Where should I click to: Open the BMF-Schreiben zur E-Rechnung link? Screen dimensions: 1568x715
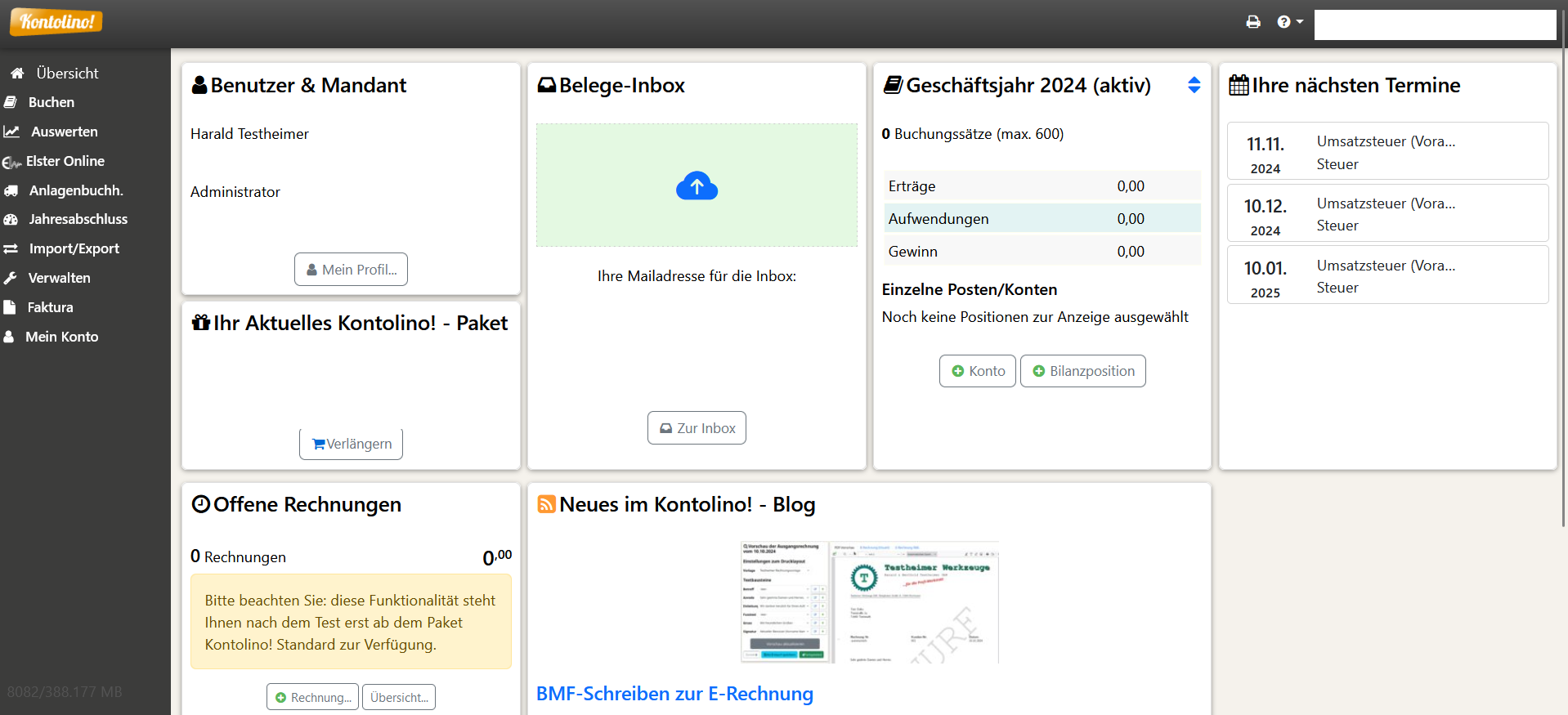674,694
